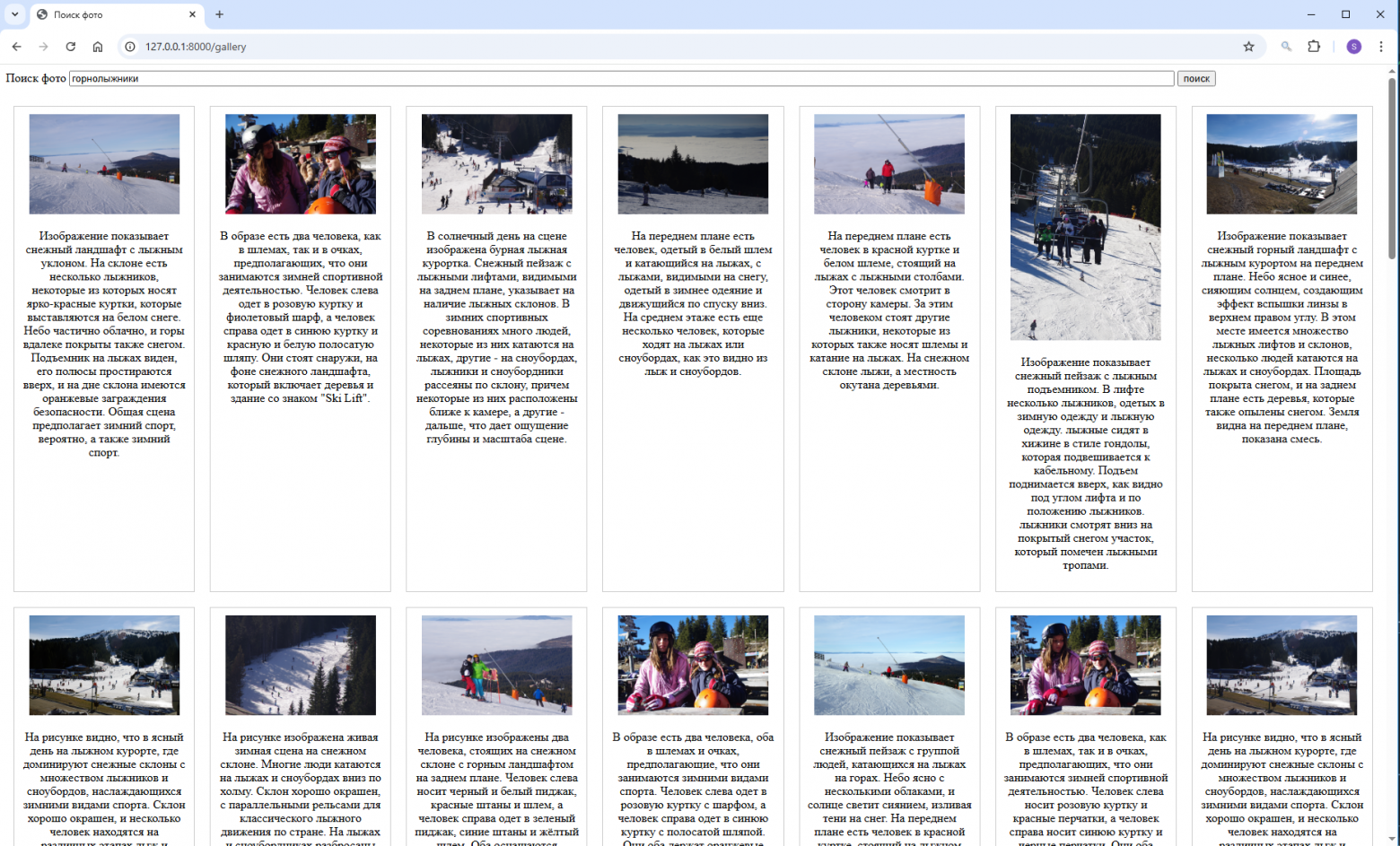
Task: Open photo above text mentioning "Ski Lift"
Action: pyautogui.click(x=301, y=164)
